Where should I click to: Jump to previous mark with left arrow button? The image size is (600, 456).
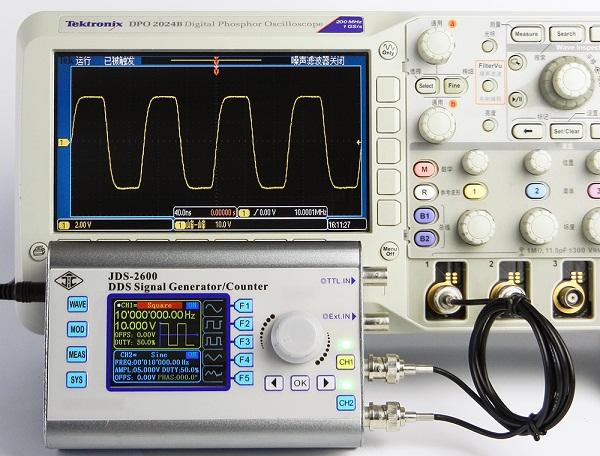[528, 131]
